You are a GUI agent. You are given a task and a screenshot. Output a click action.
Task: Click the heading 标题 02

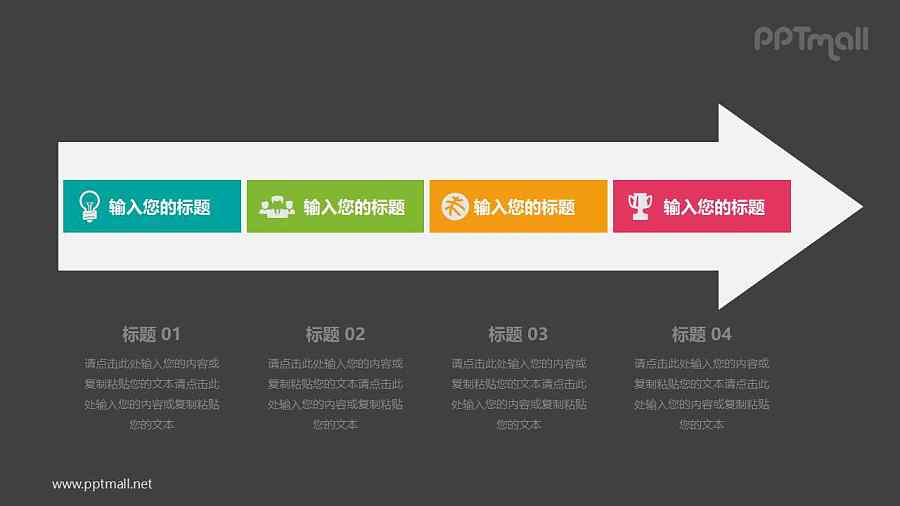point(335,334)
